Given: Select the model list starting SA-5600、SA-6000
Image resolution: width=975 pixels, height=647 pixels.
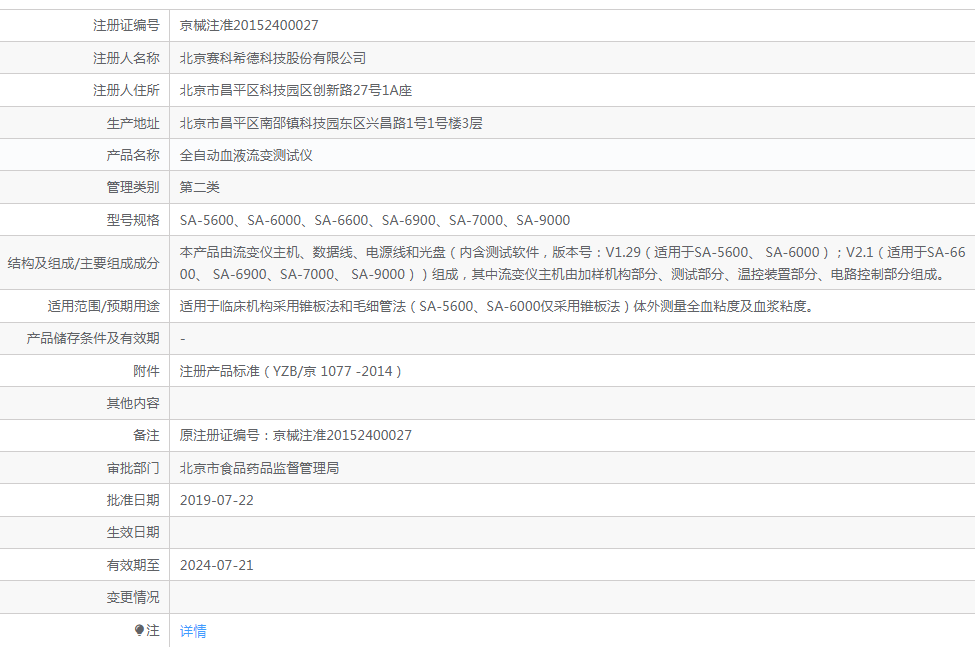Looking at the screenshot, I should pyautogui.click(x=375, y=220).
